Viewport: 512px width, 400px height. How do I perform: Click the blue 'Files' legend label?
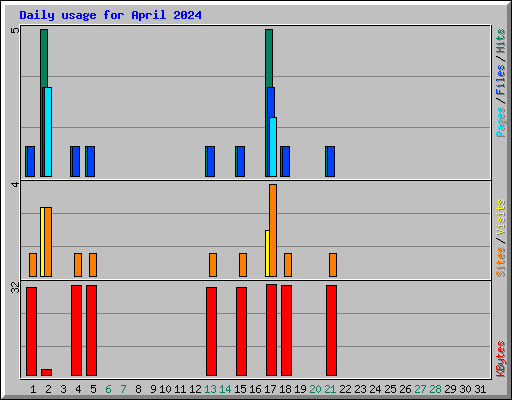tap(501, 80)
